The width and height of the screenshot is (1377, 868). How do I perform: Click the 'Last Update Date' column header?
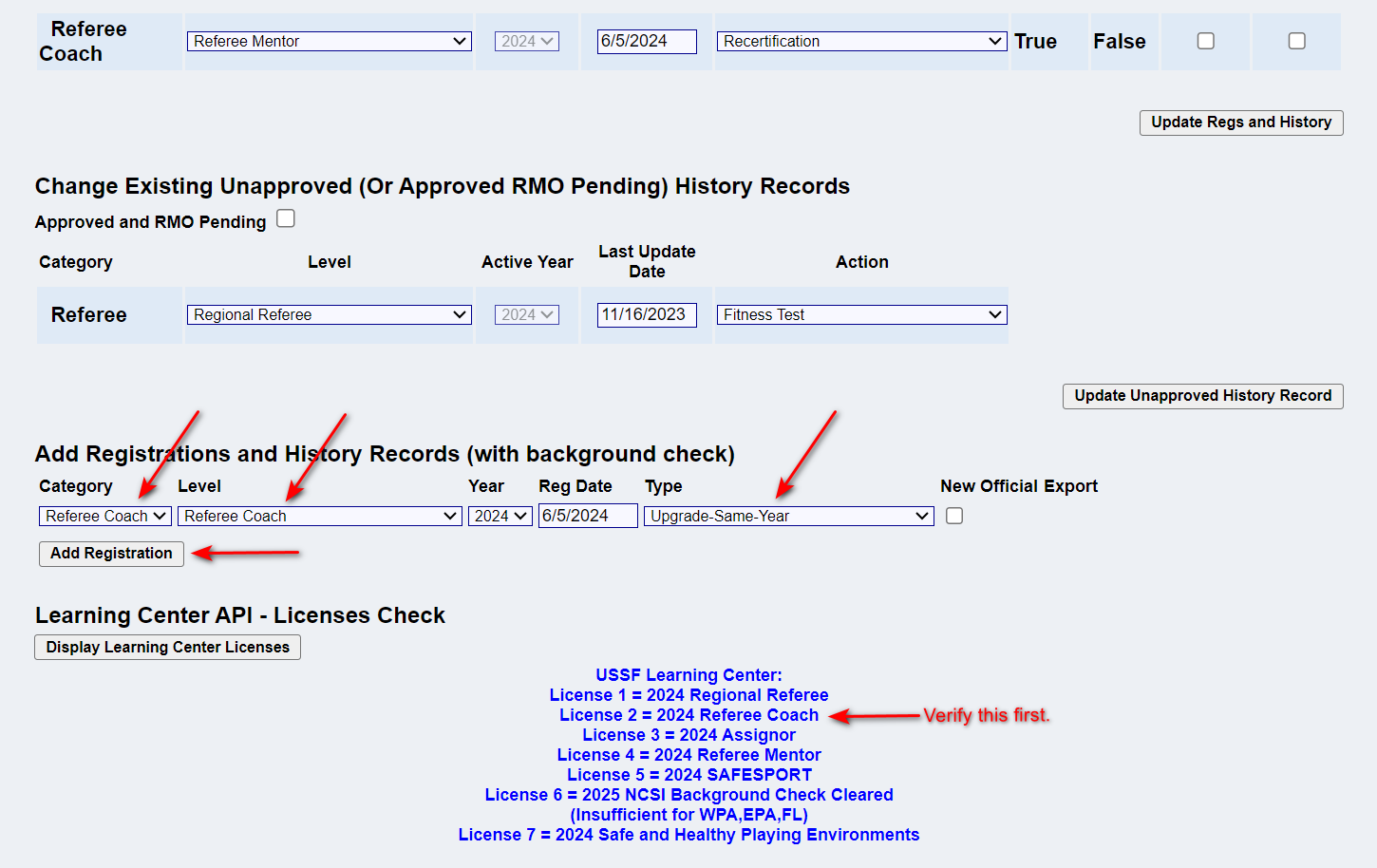(647, 261)
